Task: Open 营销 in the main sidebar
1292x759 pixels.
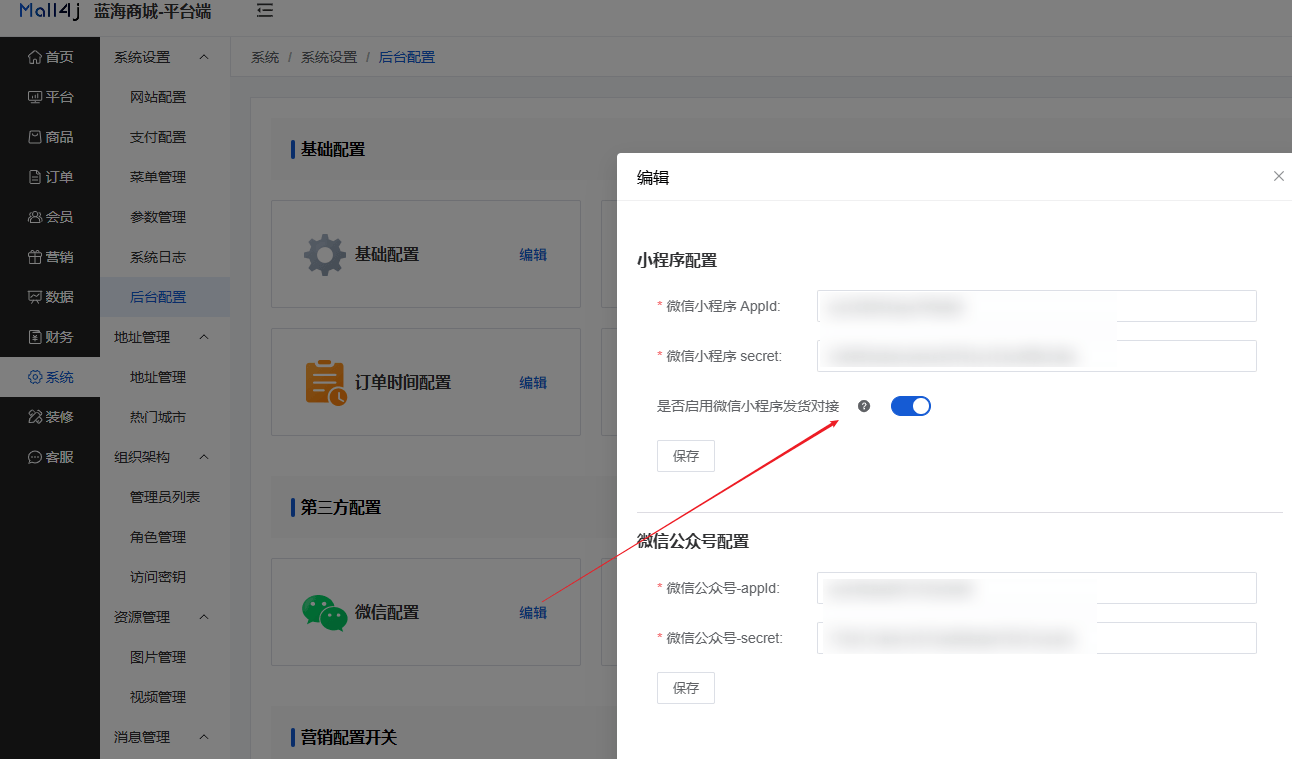Action: pyautogui.click(x=50, y=257)
